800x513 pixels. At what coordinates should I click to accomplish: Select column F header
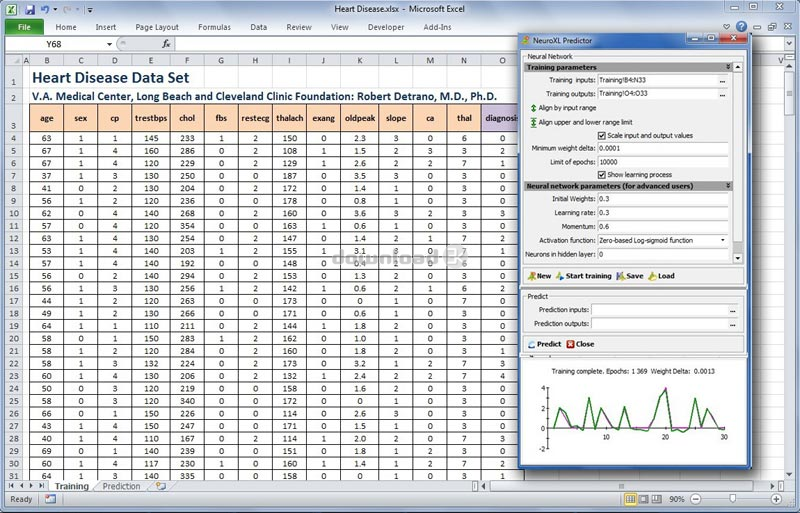coord(187,61)
